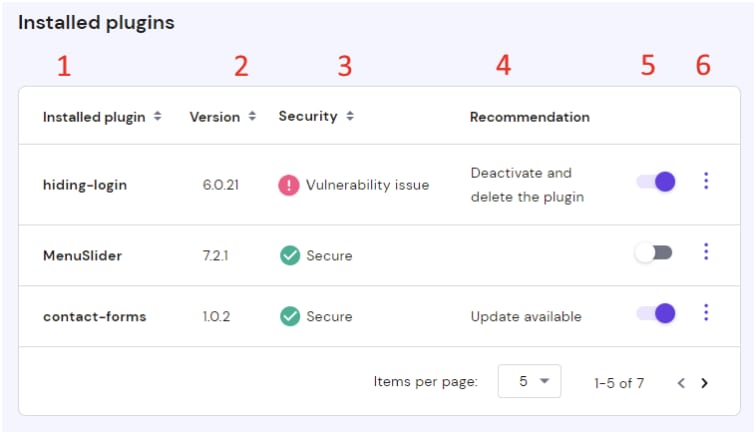The width and height of the screenshot is (754, 433).
Task: Select the contact-forms plugin name
Action: [94, 316]
